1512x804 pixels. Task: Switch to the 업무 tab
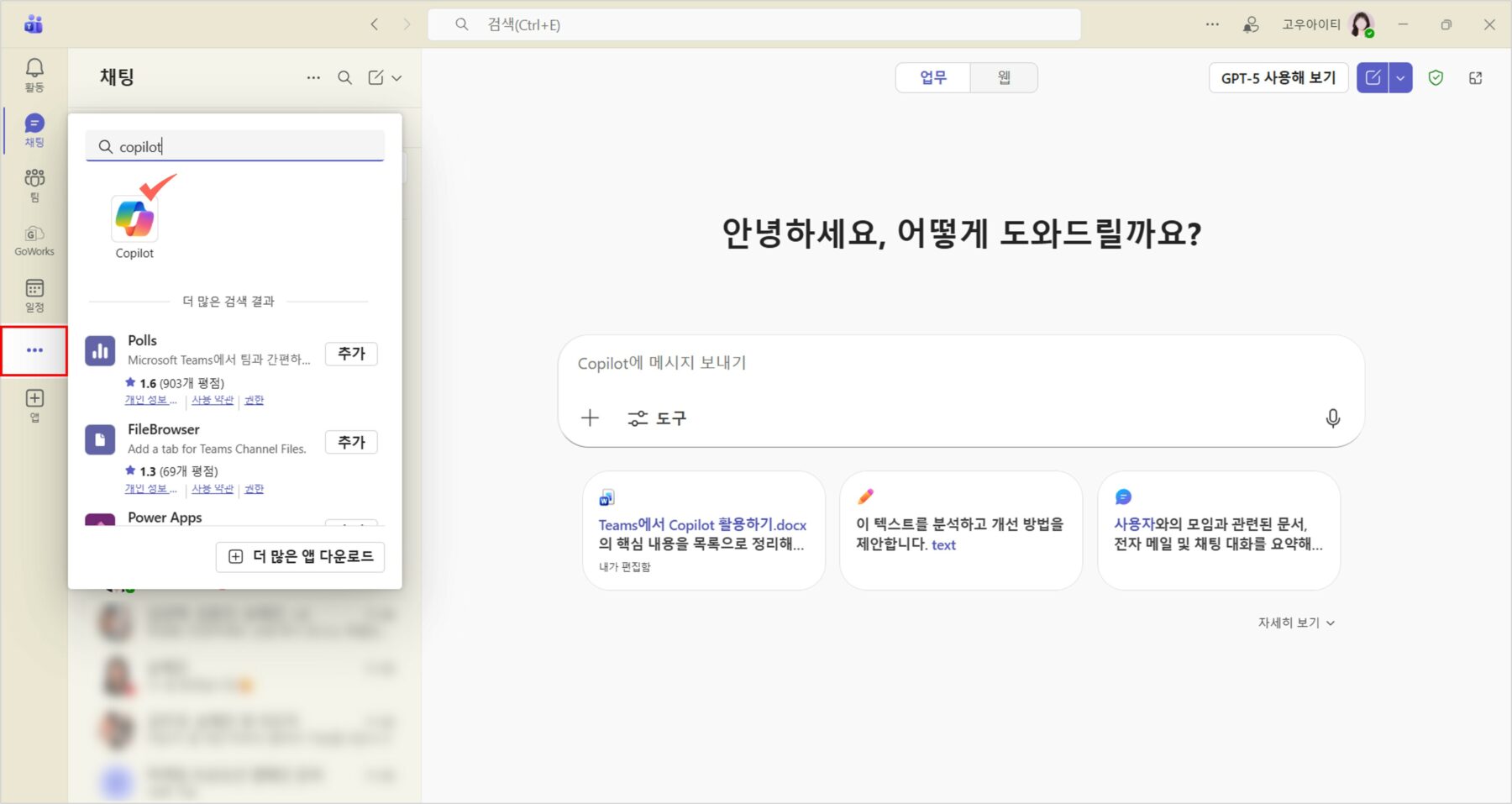click(932, 78)
